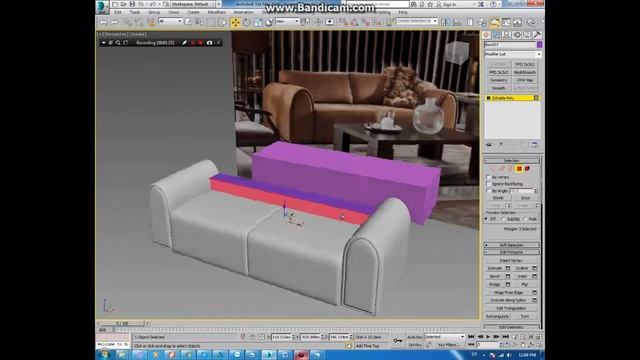Open the Hierarchy command panel tab
Image resolution: width=640 pixels, height=360 pixels.
coord(507,35)
